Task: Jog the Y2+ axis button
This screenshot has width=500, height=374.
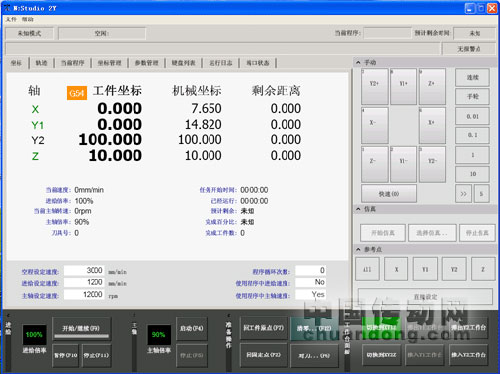Action: pos(375,86)
